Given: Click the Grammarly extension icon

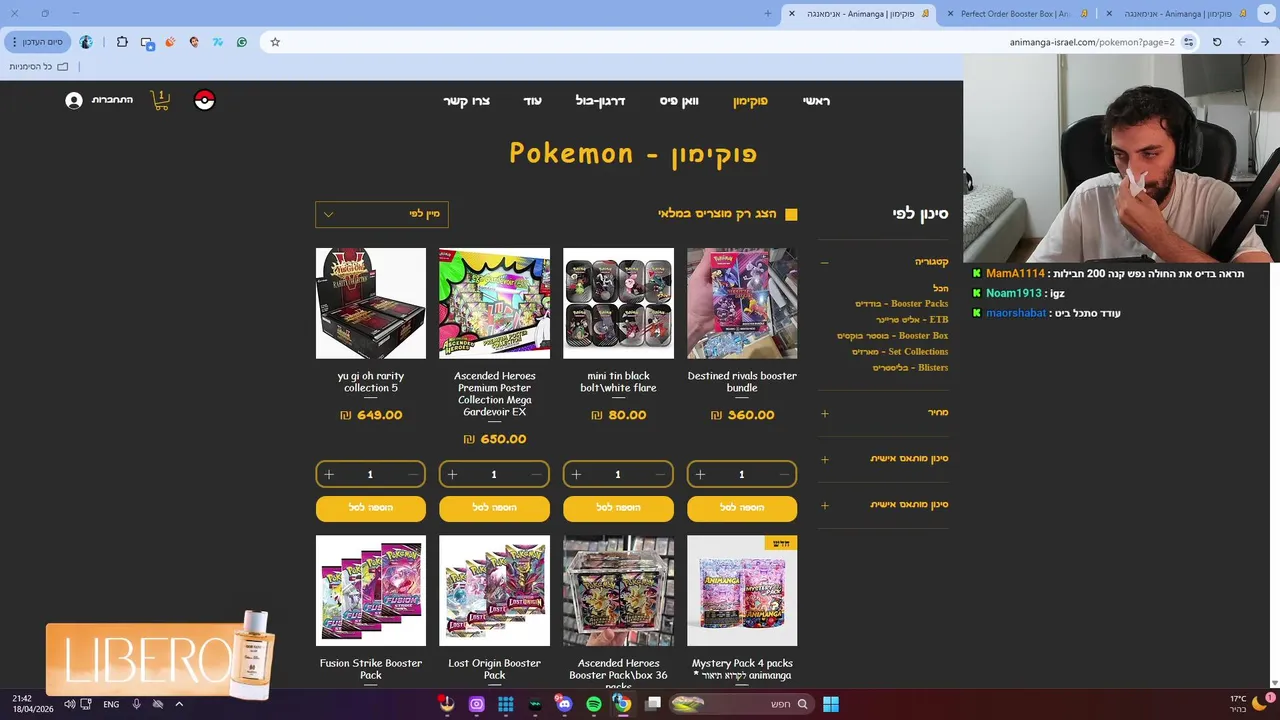Looking at the screenshot, I should pyautogui.click(x=242, y=42).
